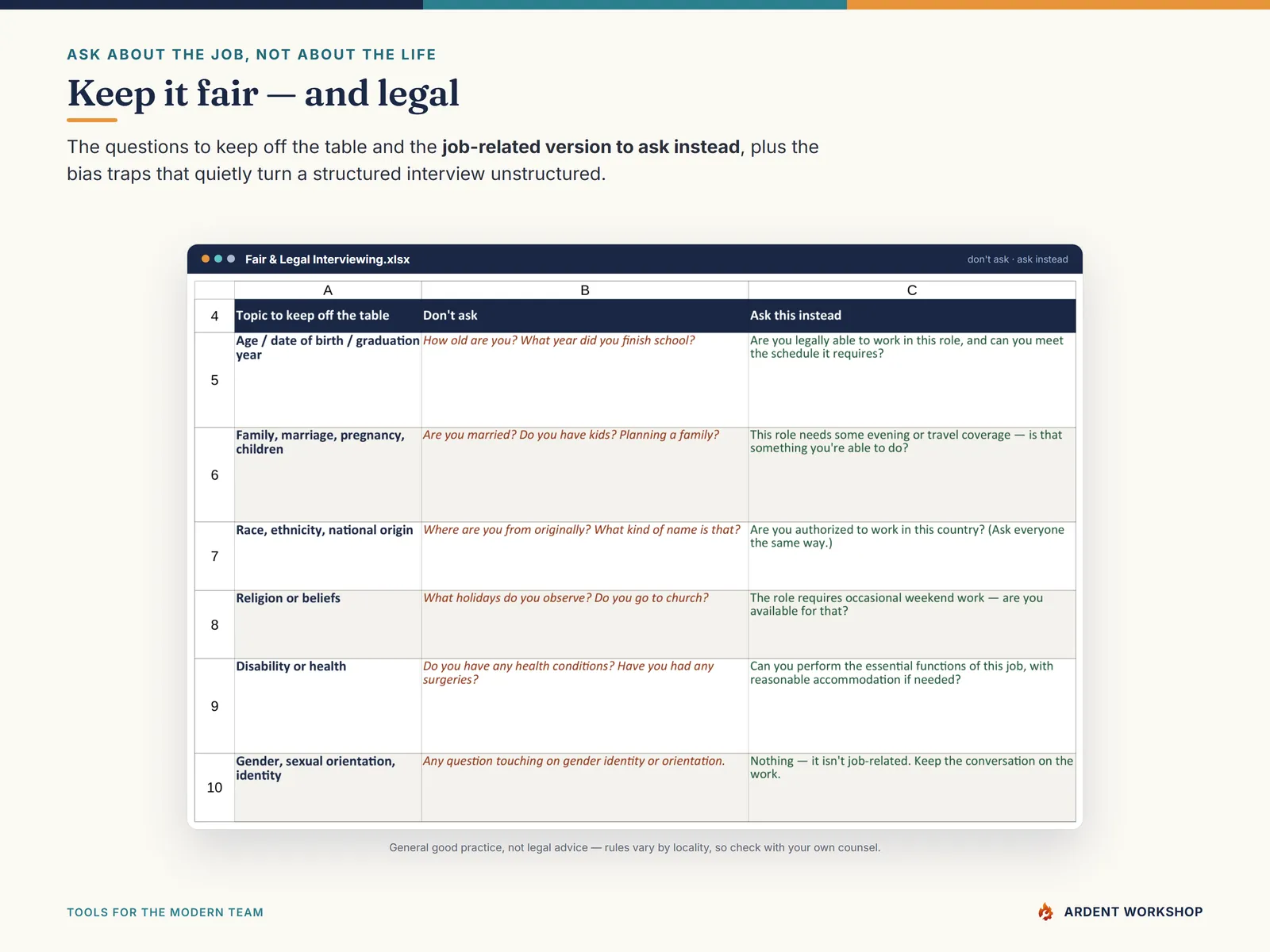Select cell 'Are you legally able to work in this role'
This screenshot has width=1270, height=952.
(x=912, y=380)
